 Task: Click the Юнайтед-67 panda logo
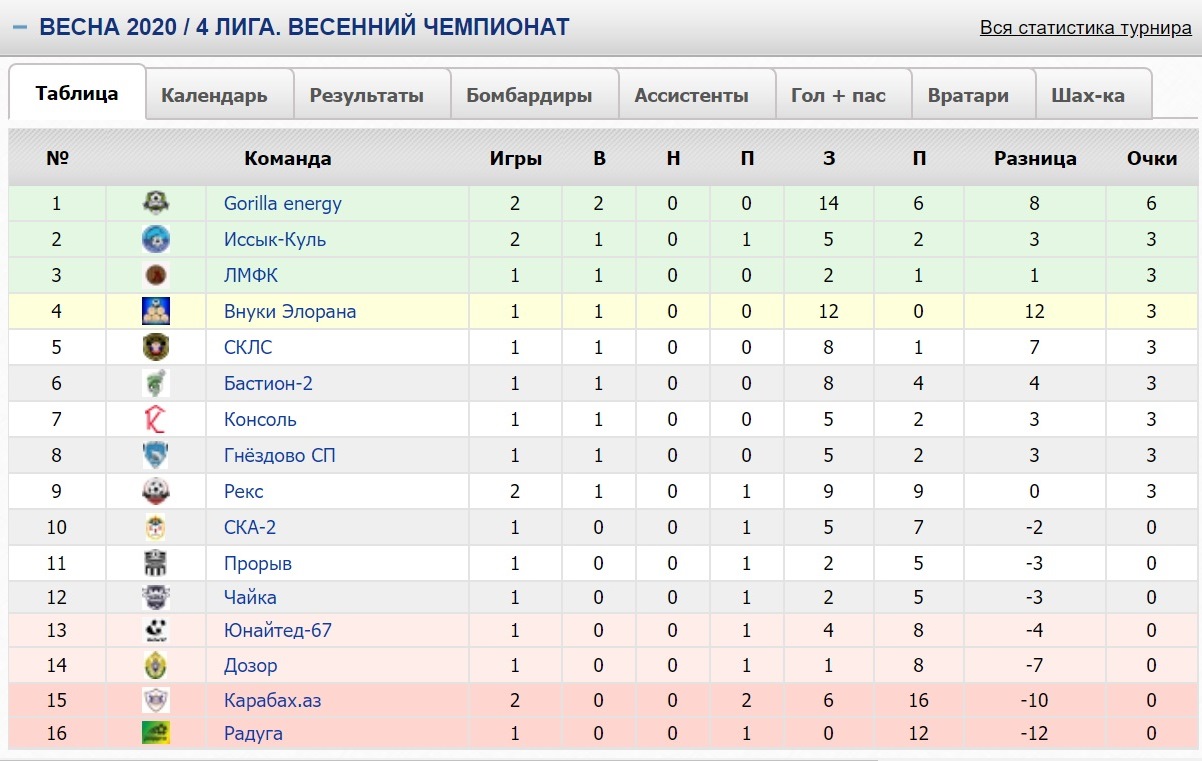click(155, 630)
